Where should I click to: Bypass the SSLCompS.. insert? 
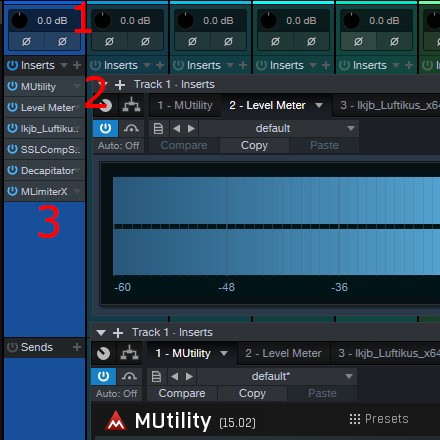point(12,149)
